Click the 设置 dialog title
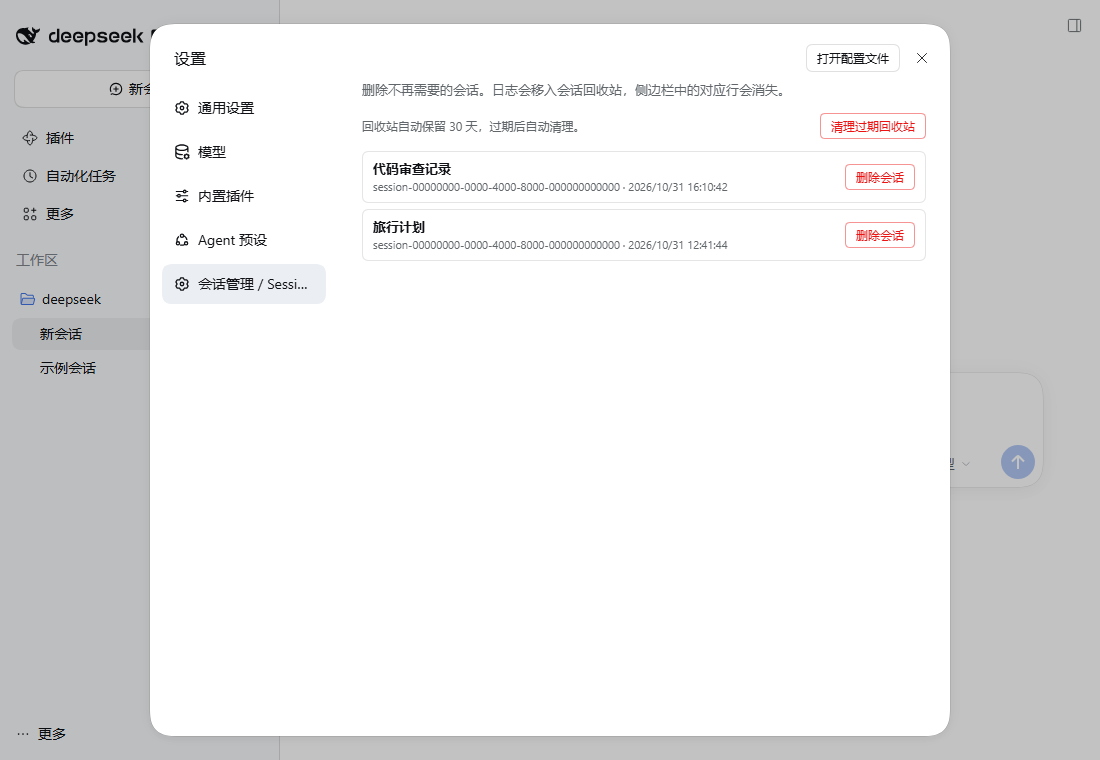This screenshot has width=1100, height=760. tap(190, 59)
